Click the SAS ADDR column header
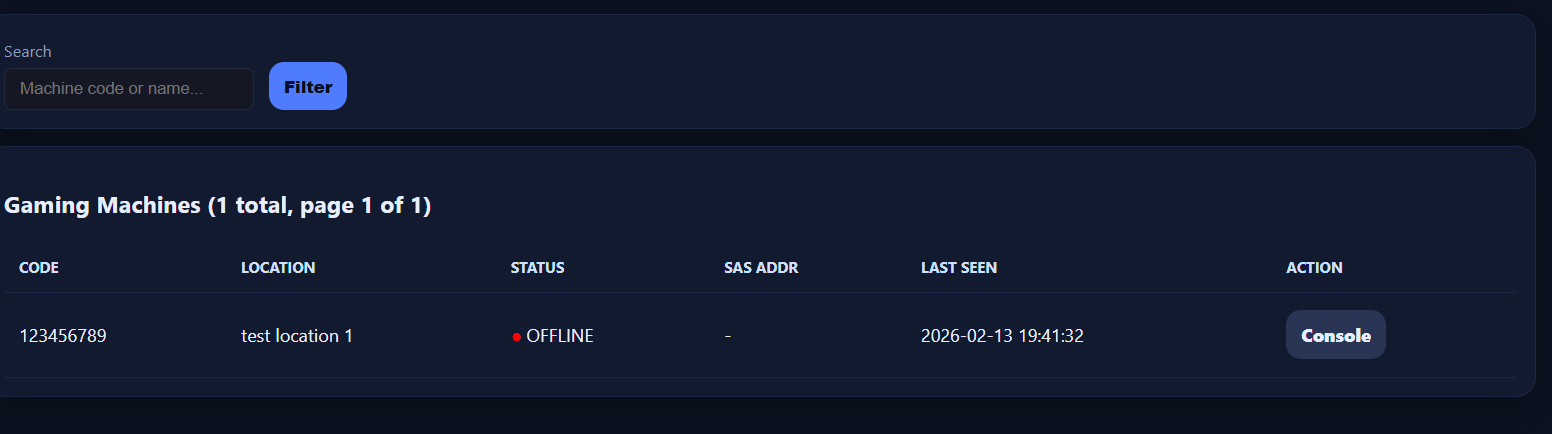 click(761, 268)
